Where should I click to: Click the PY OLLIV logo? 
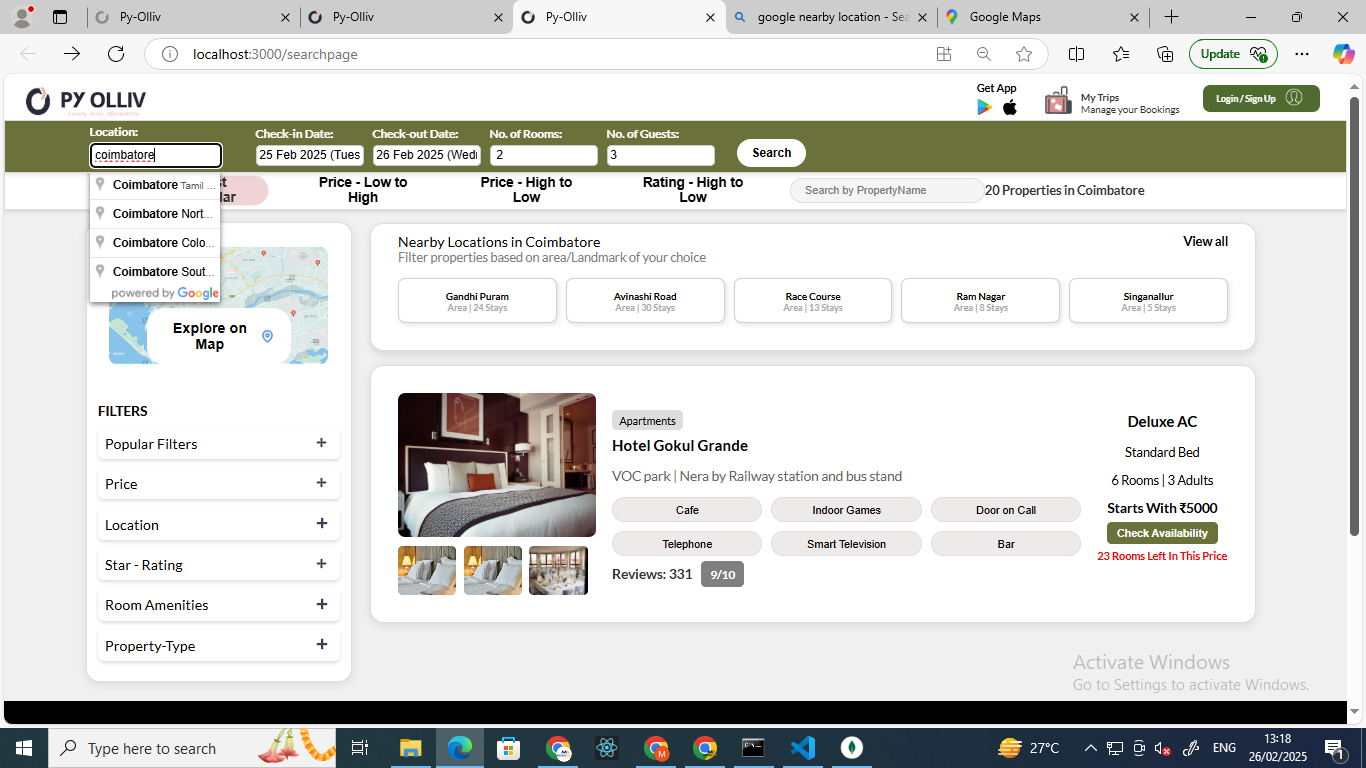pyautogui.click(x=87, y=101)
